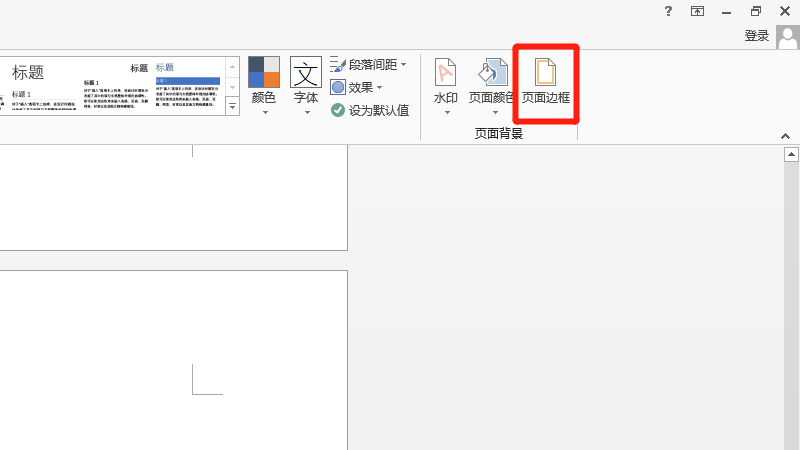Select the blue-banded 标题 style set thumbnail
Viewport: 800px width, 450px height.
pos(187,86)
